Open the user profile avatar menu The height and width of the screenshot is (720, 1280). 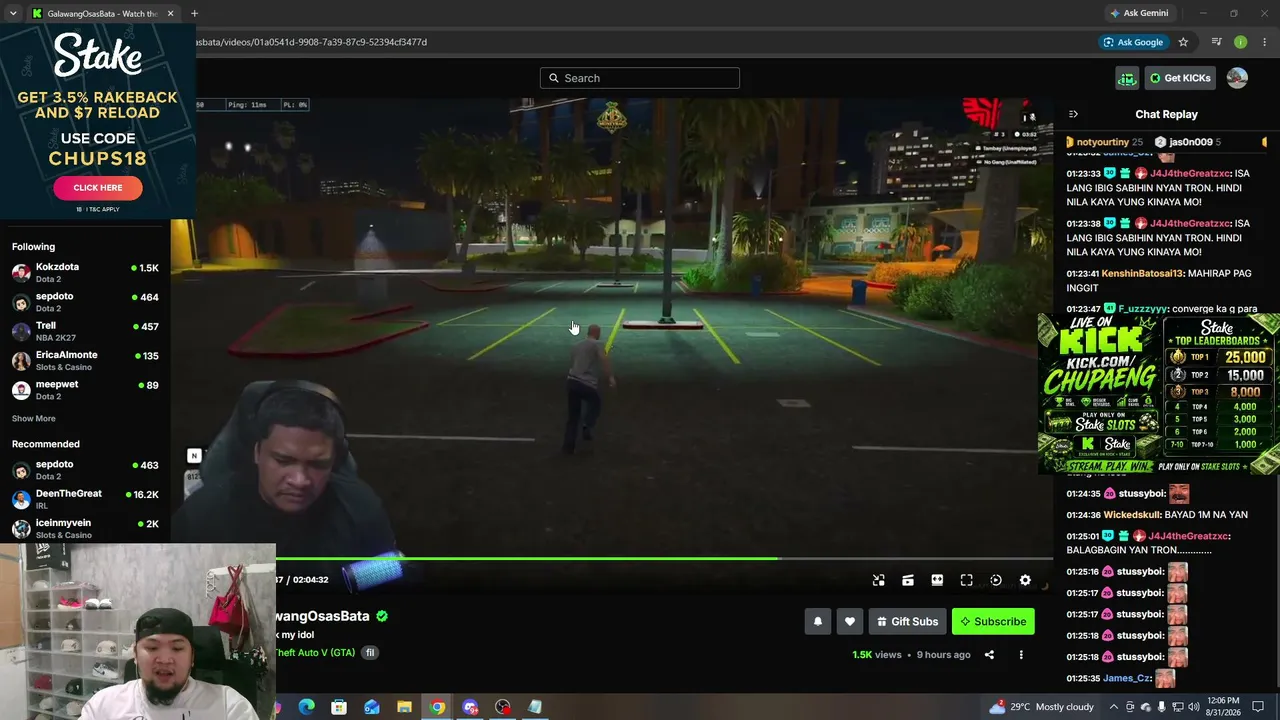(1237, 78)
